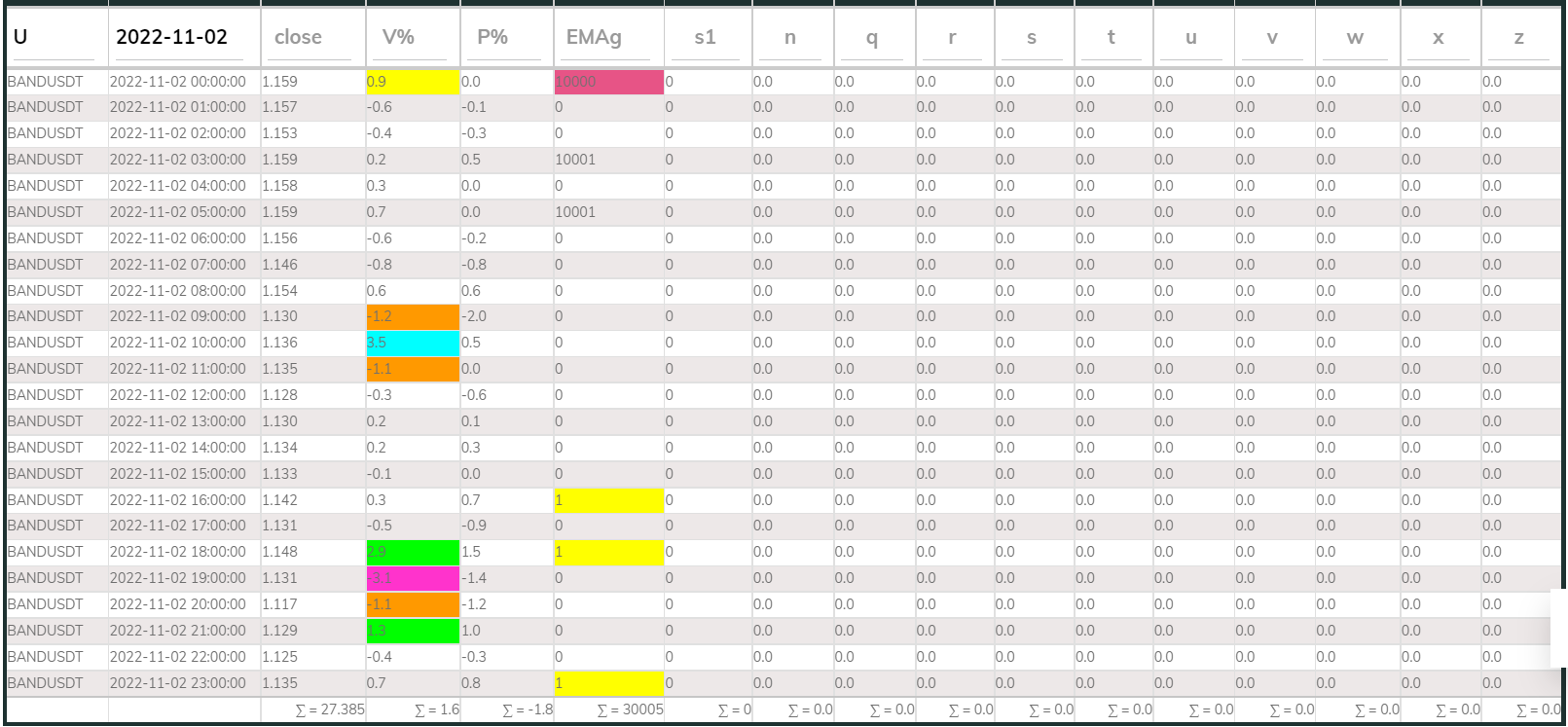Select the green 1.3 V% cell at 21:00

(413, 631)
